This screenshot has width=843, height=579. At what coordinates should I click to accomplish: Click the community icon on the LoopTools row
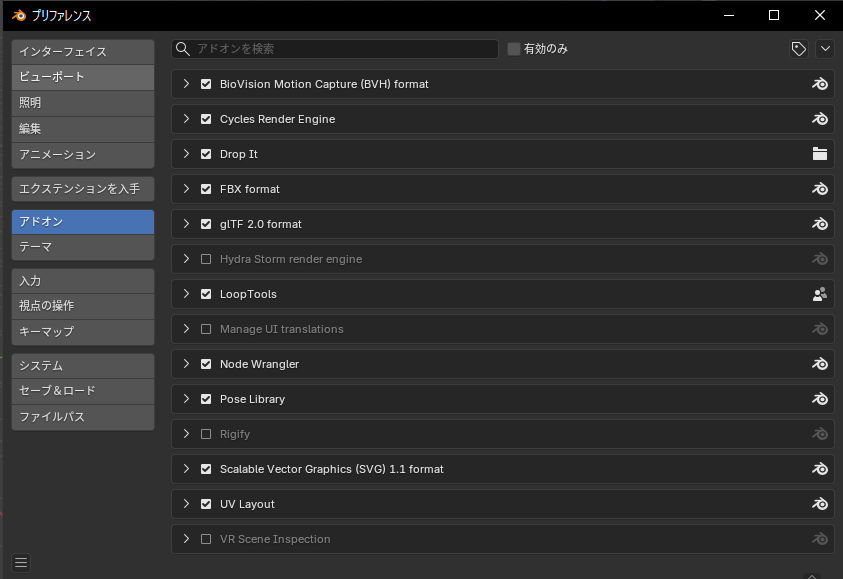[x=820, y=294]
